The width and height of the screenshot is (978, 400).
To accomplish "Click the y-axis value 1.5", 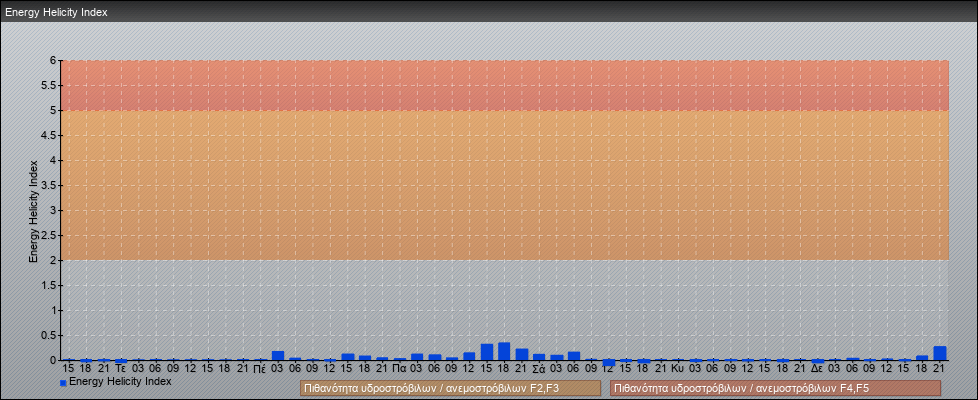I will pyautogui.click(x=49, y=285).
